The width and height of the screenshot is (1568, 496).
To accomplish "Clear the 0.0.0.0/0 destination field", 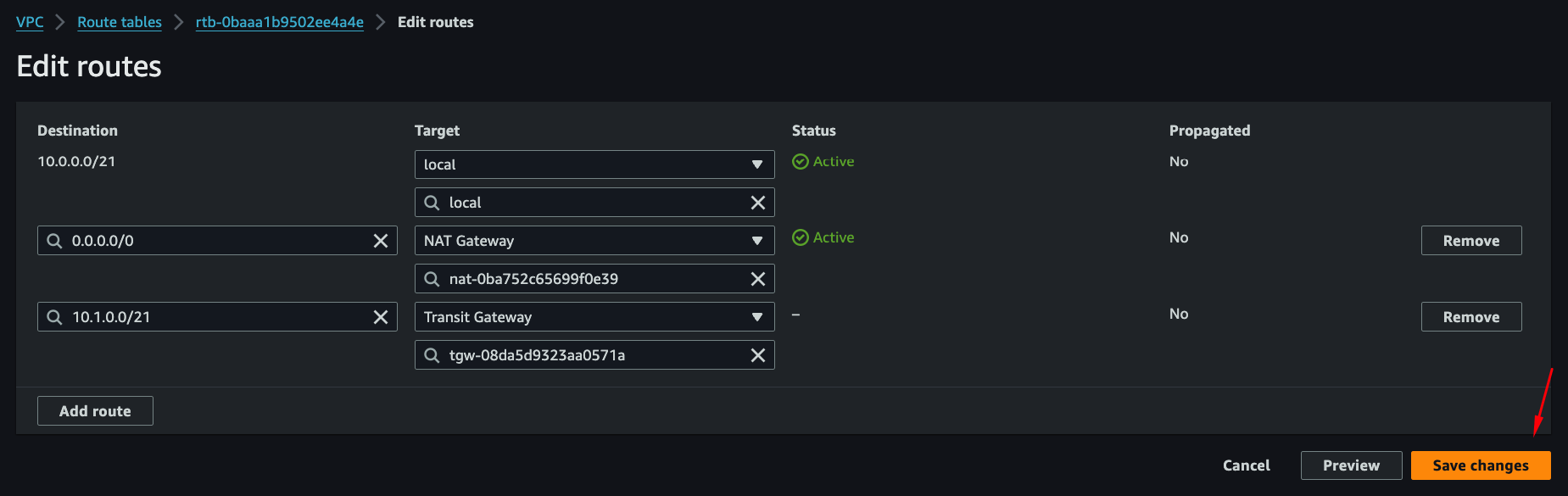I will pyautogui.click(x=381, y=241).
